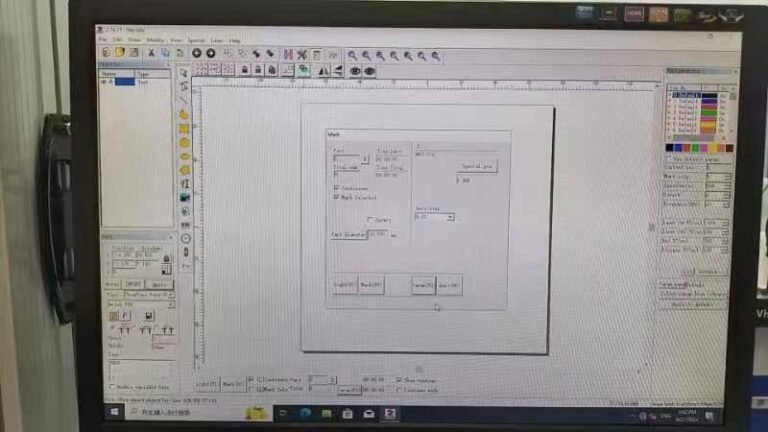Click the open folder icon in toolbar

click(x=120, y=52)
